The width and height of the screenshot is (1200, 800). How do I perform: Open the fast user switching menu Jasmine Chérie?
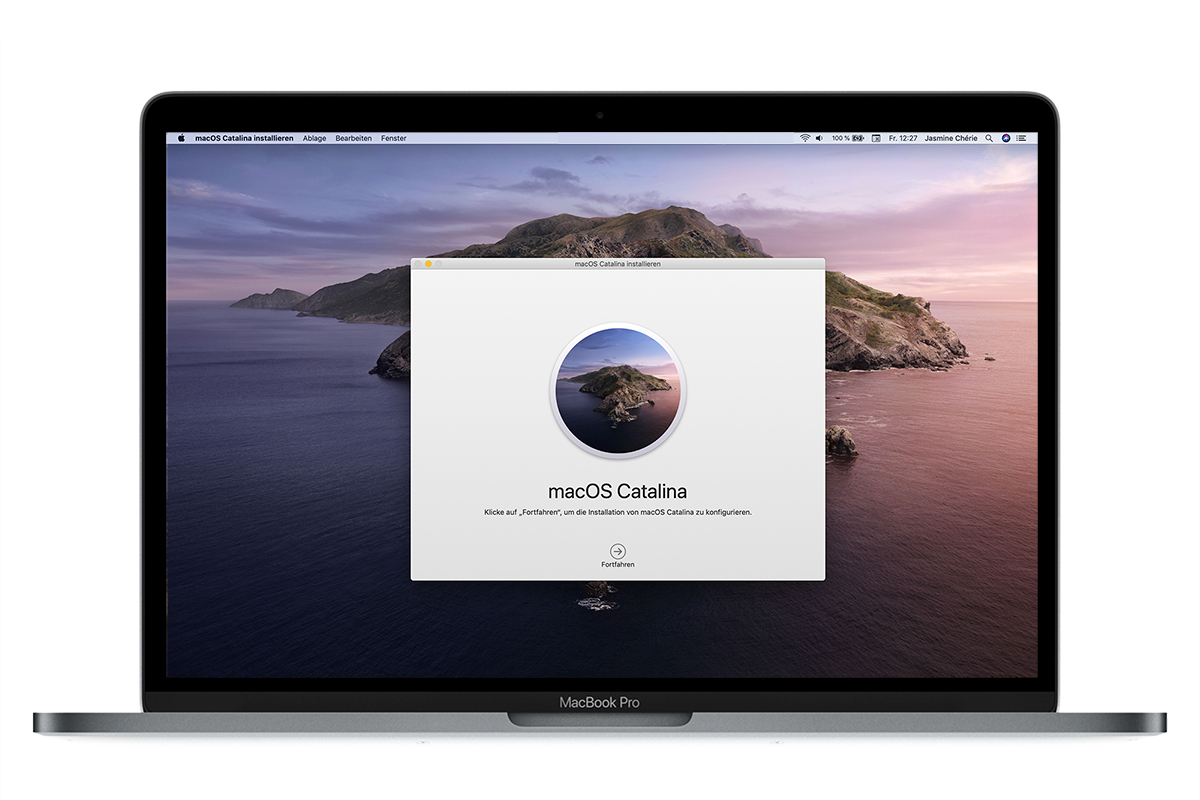950,138
